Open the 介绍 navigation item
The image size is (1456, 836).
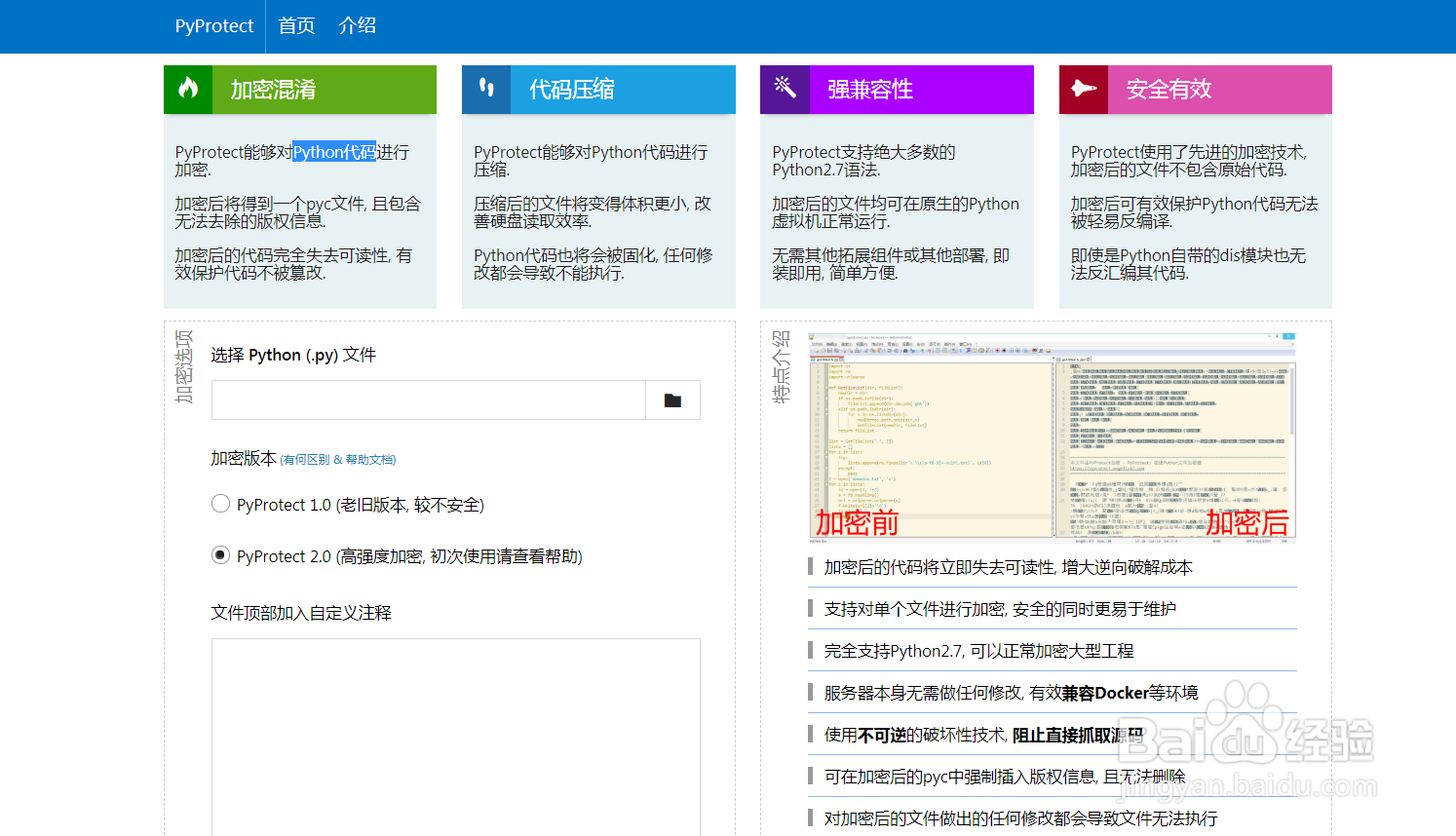[x=358, y=26]
